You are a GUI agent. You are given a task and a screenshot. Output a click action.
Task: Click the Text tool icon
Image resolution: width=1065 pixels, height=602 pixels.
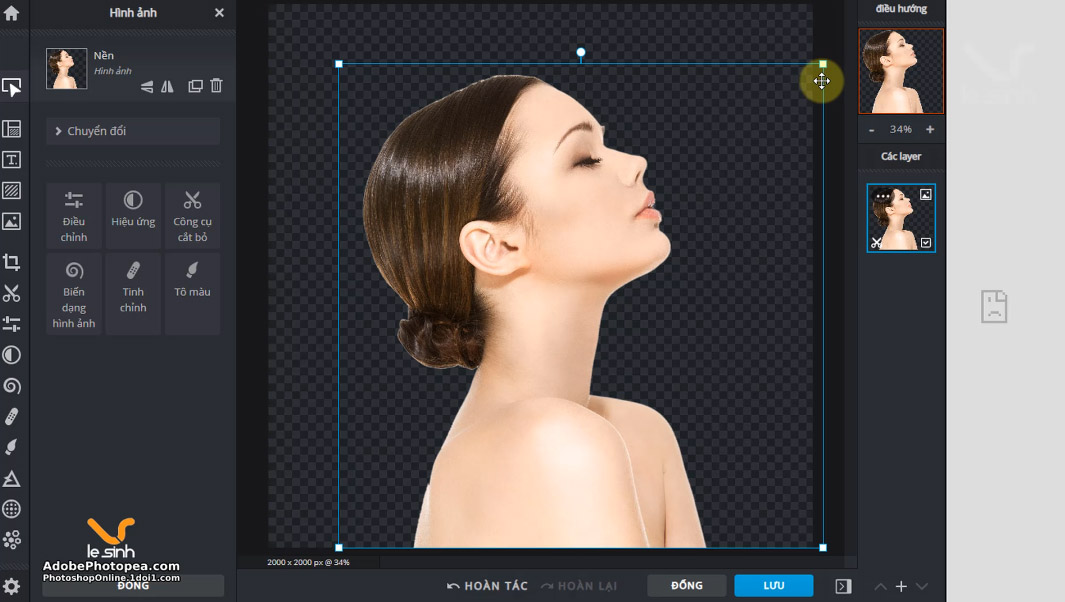[x=12, y=160]
